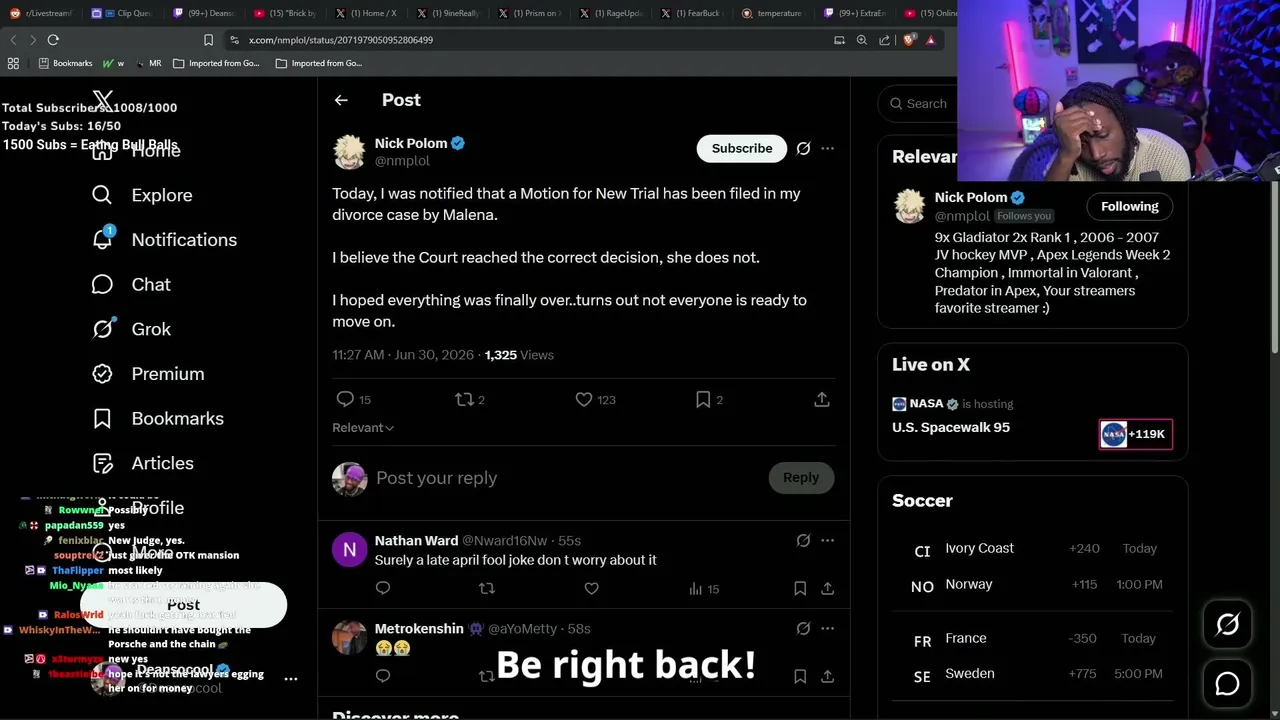Open the X logo home link in the sidebar
Image resolution: width=1280 pixels, height=720 pixels.
103,100
